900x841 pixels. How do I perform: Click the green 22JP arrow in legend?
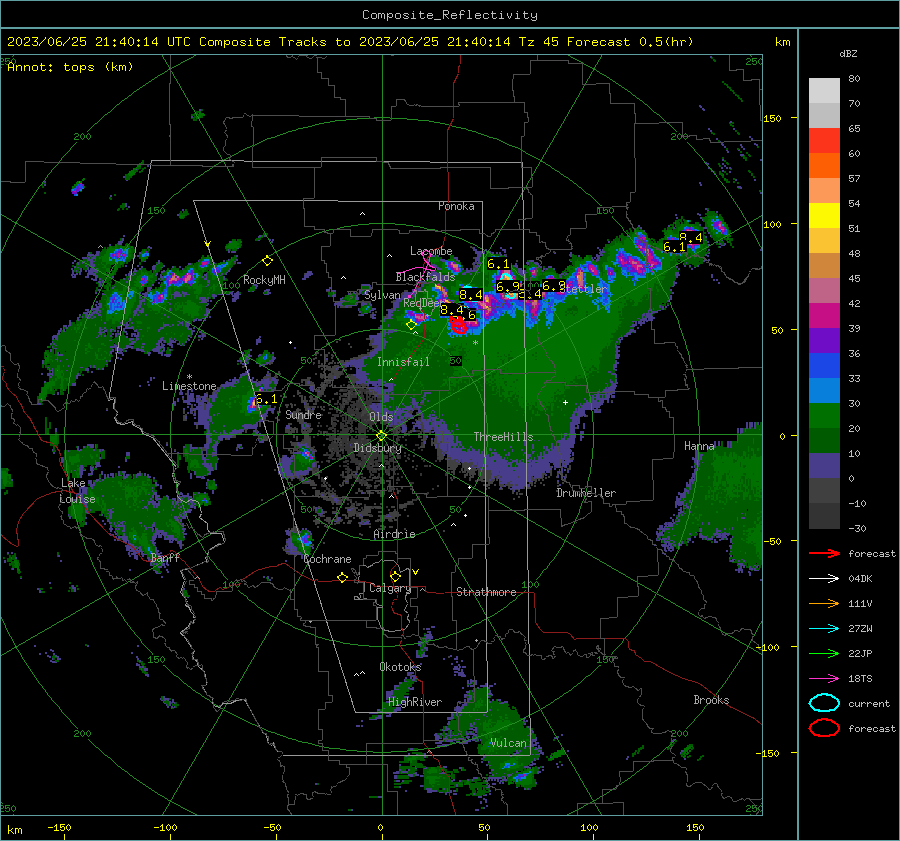[x=824, y=653]
